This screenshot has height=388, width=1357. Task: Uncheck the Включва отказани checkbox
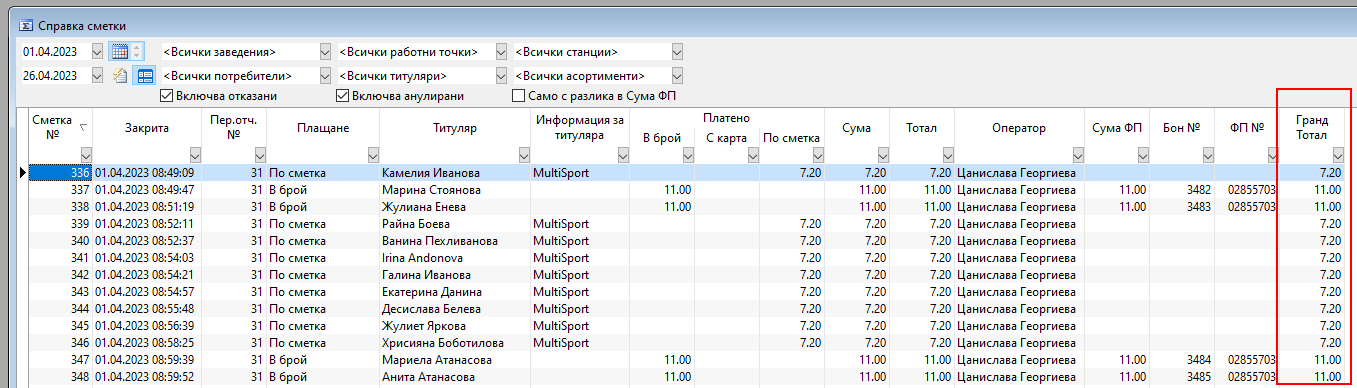[167, 96]
